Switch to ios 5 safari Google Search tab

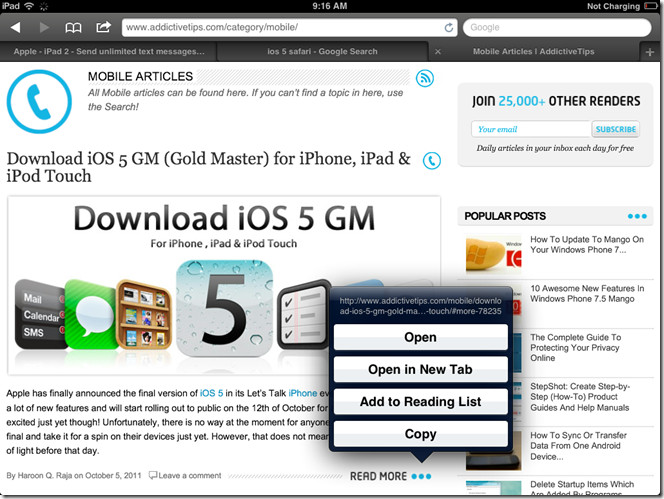(x=322, y=52)
